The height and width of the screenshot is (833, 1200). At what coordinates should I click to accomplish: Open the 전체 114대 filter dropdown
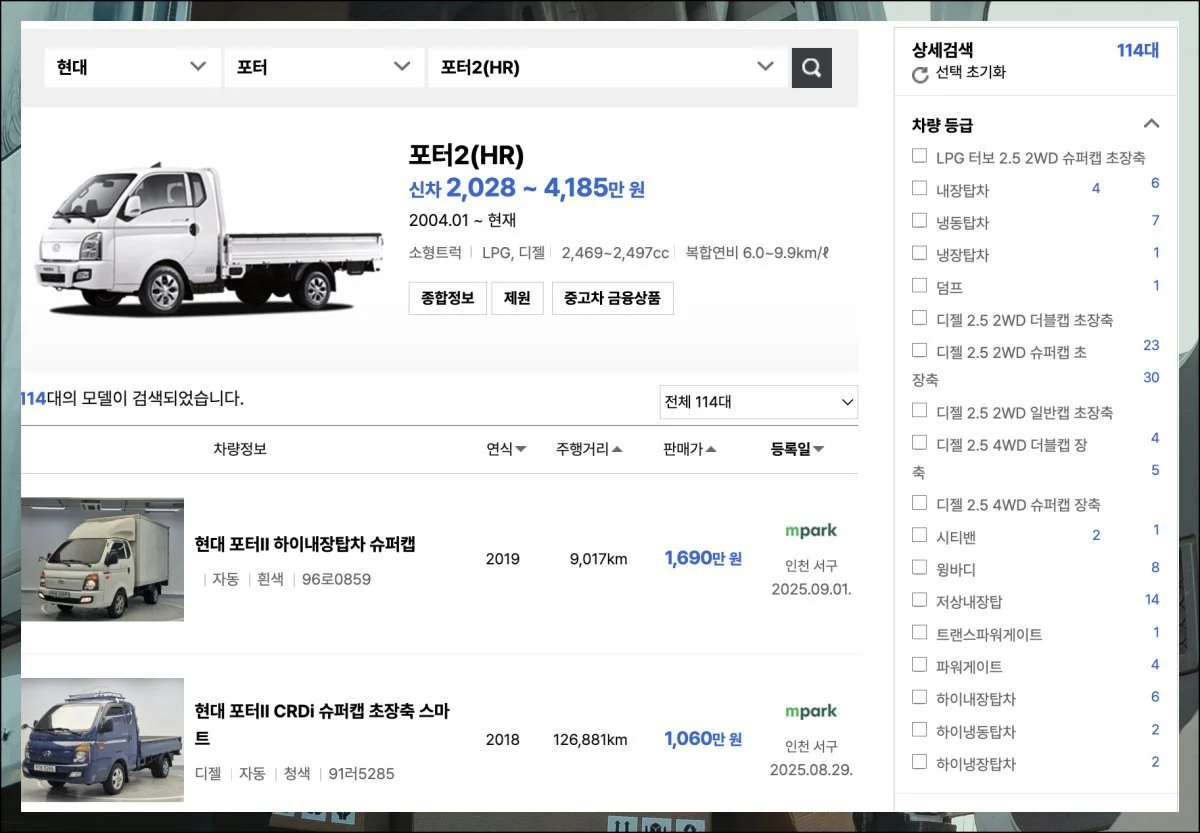point(759,402)
